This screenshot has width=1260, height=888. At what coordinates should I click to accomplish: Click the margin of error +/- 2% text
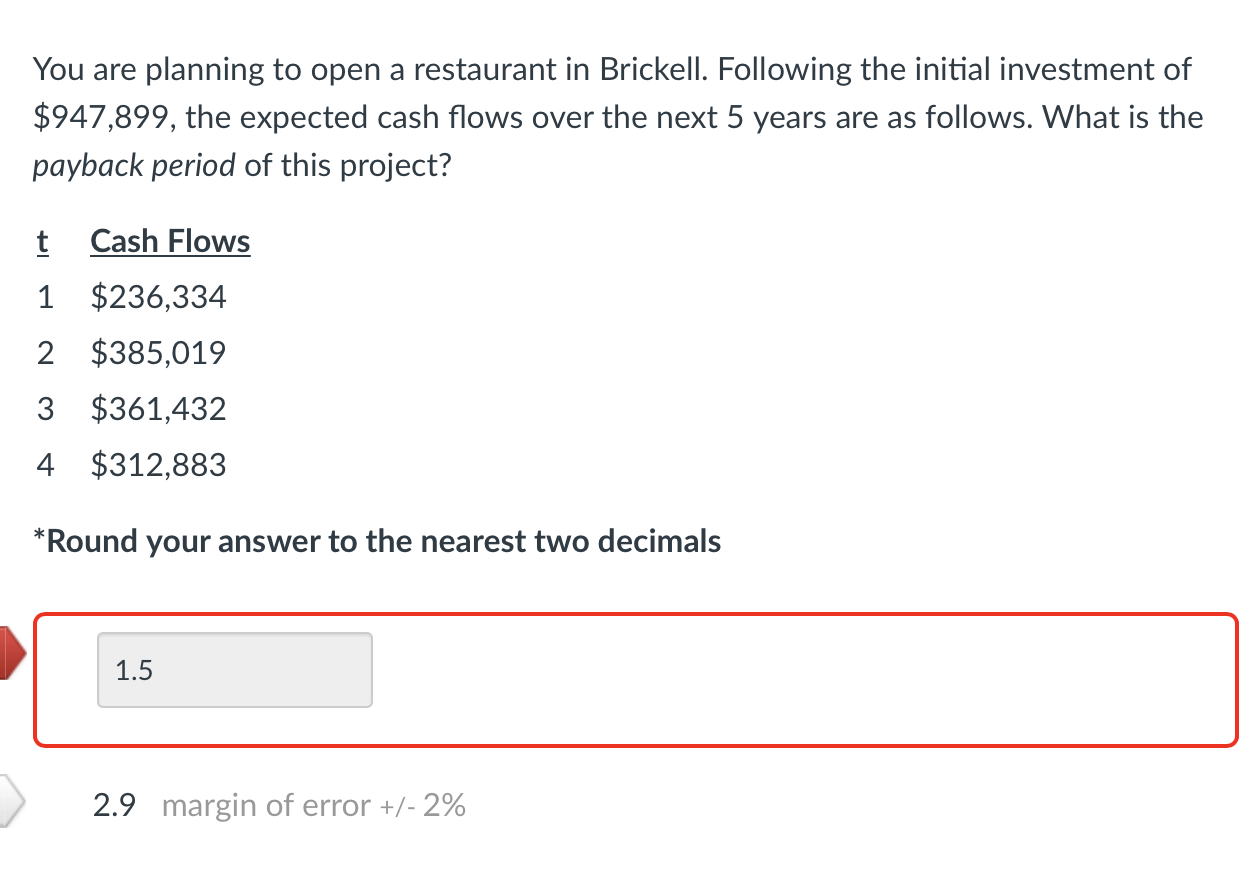[x=314, y=805]
